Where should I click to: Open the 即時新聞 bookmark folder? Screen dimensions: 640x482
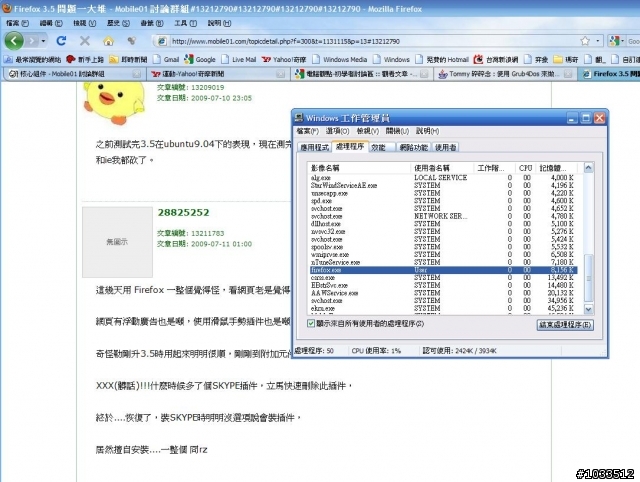pyautogui.click(x=128, y=60)
